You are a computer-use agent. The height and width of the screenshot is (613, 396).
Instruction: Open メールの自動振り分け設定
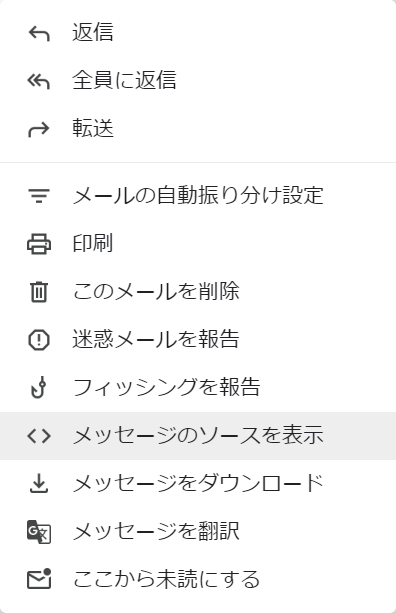click(198, 195)
